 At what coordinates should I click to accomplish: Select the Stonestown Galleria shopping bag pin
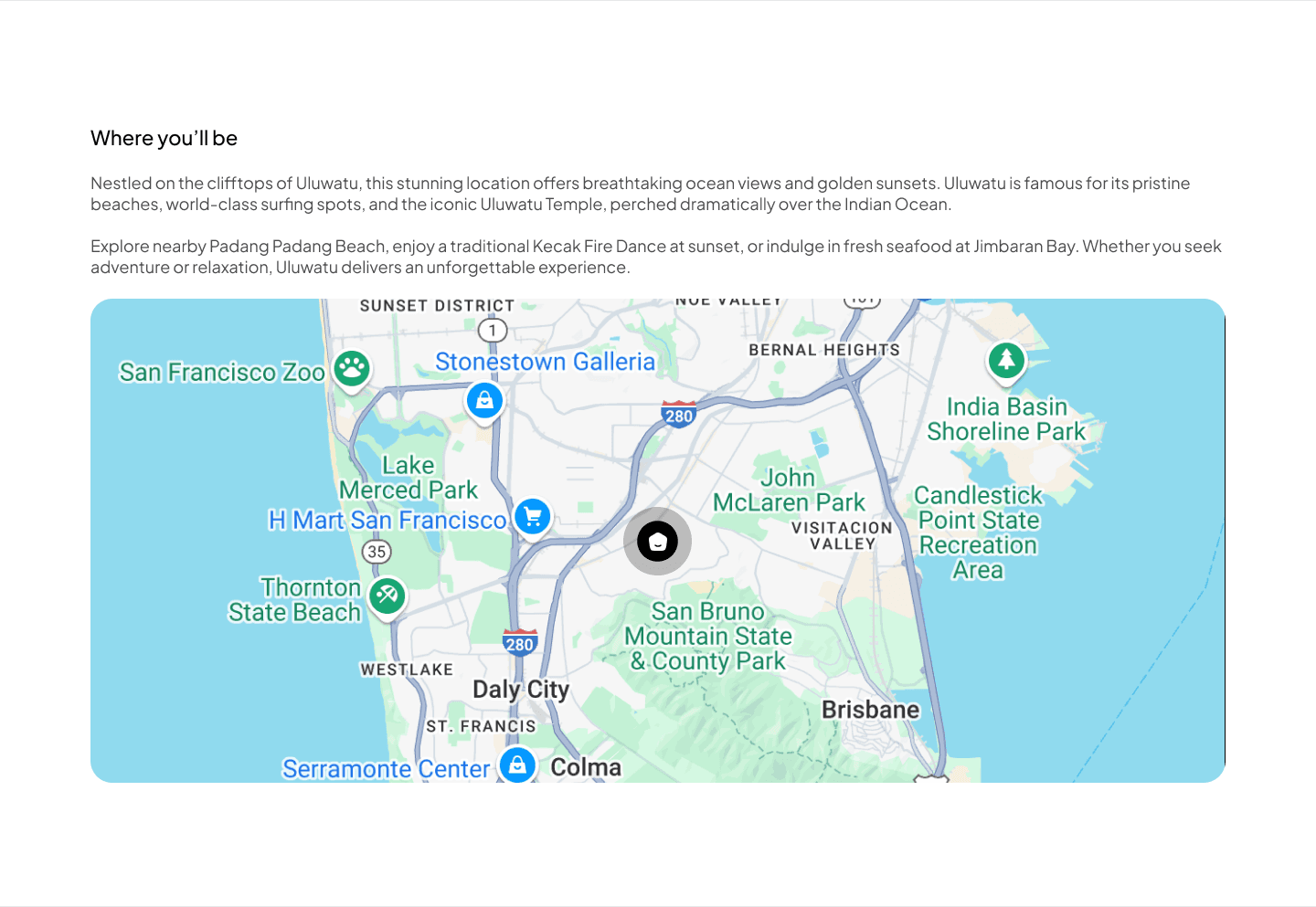484,401
